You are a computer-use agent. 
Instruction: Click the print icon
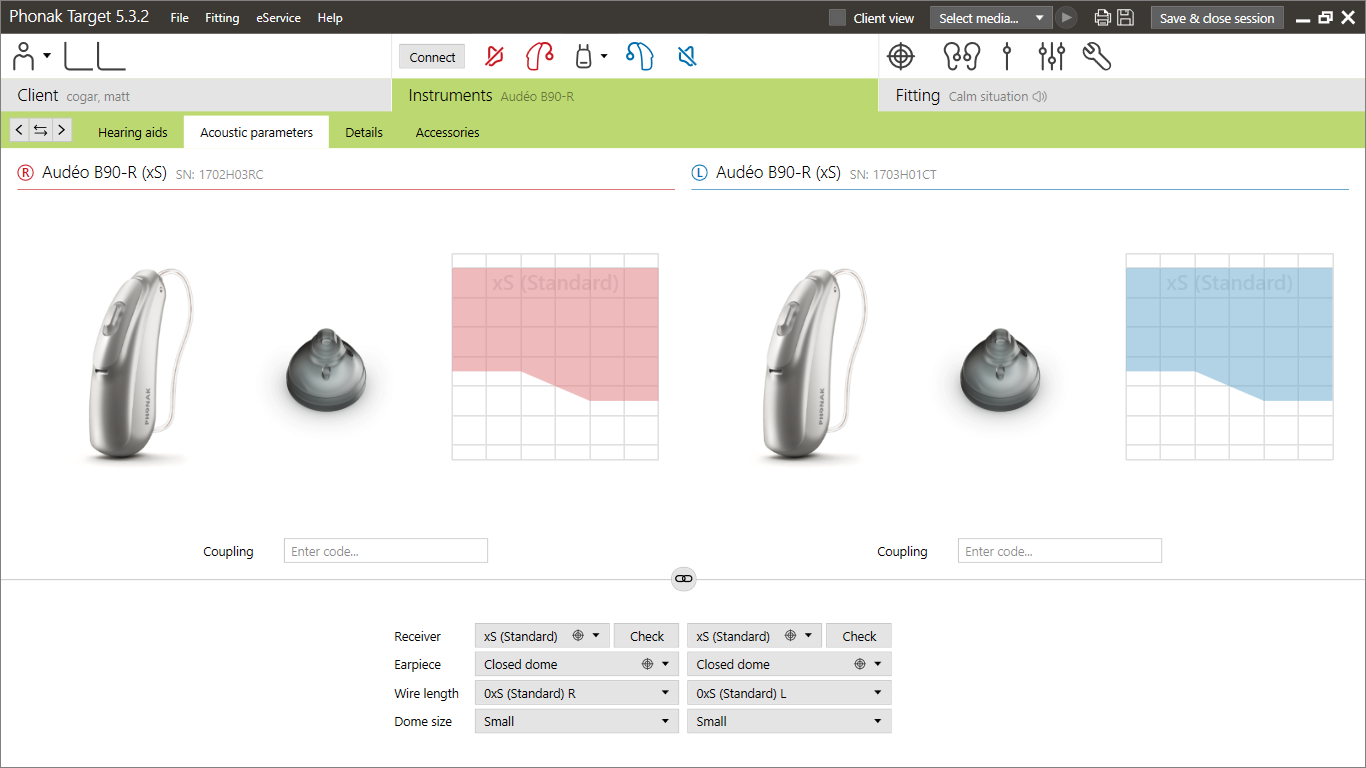pyautogui.click(x=1103, y=17)
